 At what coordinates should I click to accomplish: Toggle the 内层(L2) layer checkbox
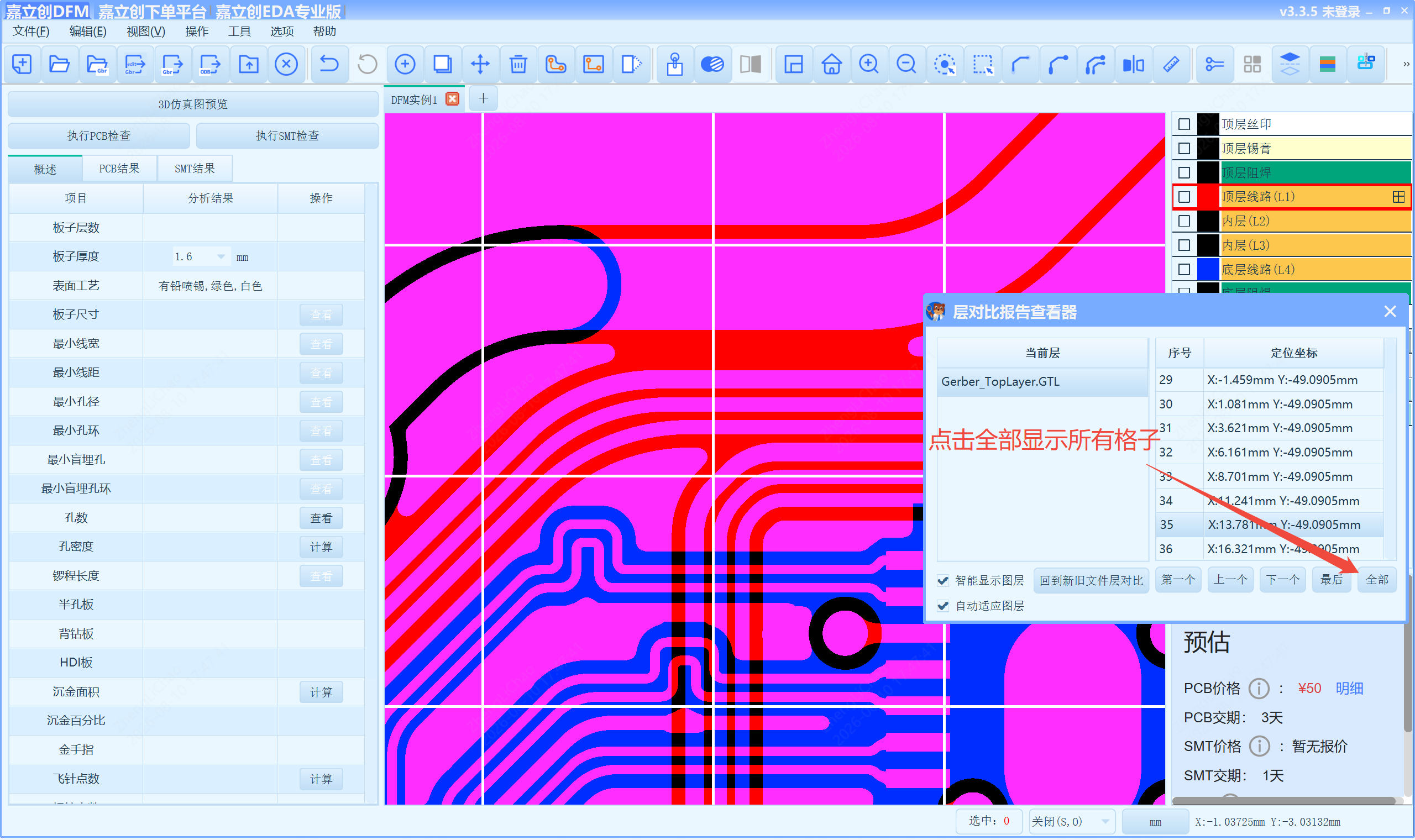(x=1184, y=221)
